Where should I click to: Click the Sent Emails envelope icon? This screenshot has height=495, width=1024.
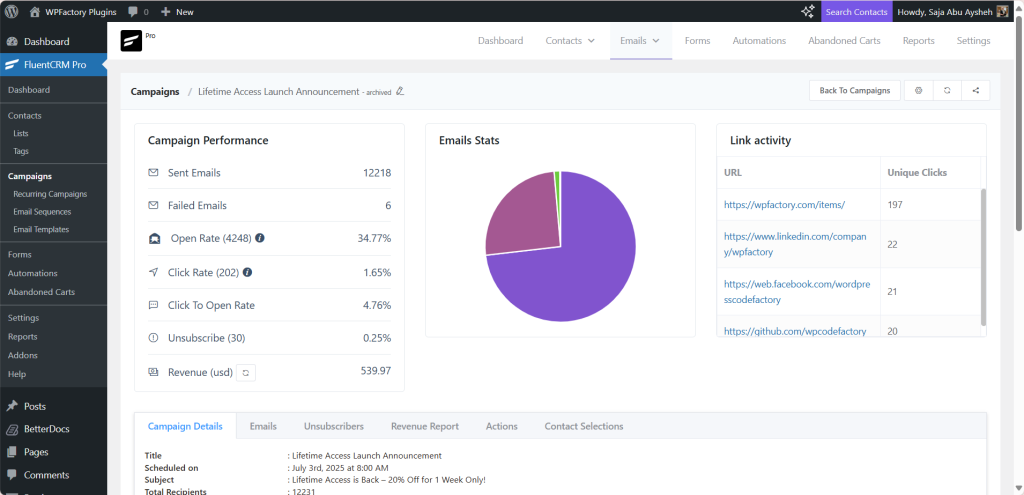point(153,172)
